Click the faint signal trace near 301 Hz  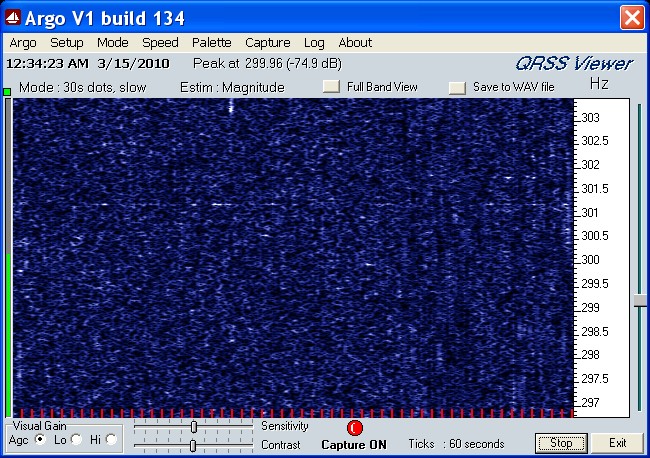point(224,204)
